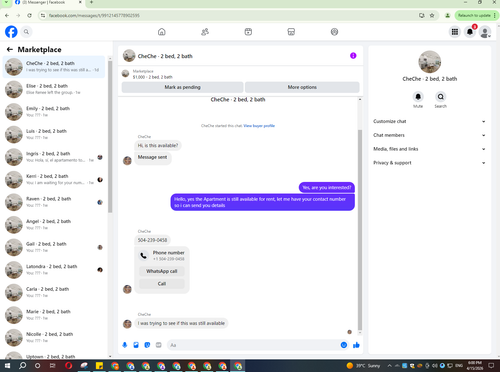Open the Friends icon in top nav
Screen dimensions: 500x372
tap(205, 32)
